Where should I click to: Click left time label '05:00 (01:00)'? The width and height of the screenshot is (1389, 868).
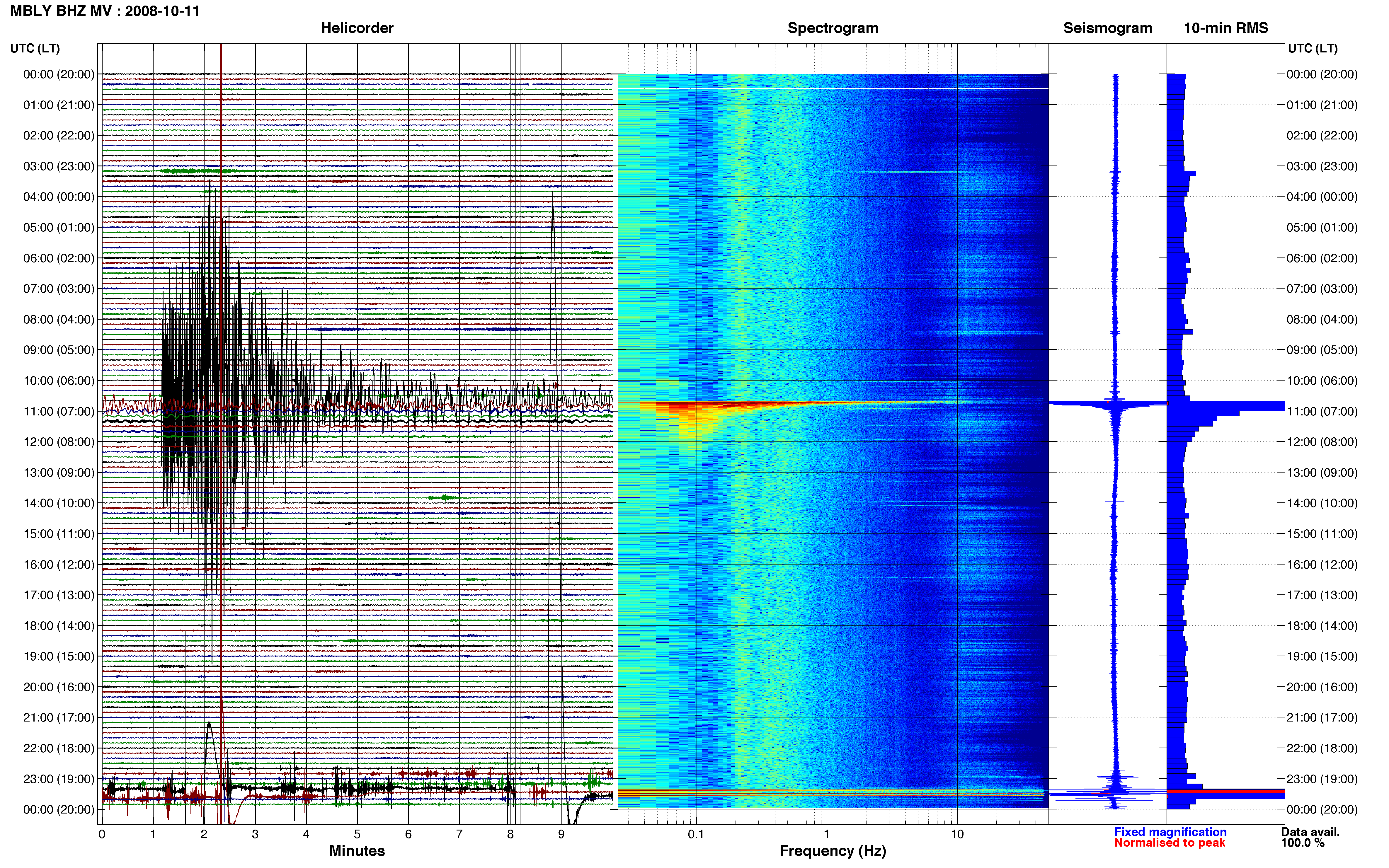click(59, 227)
